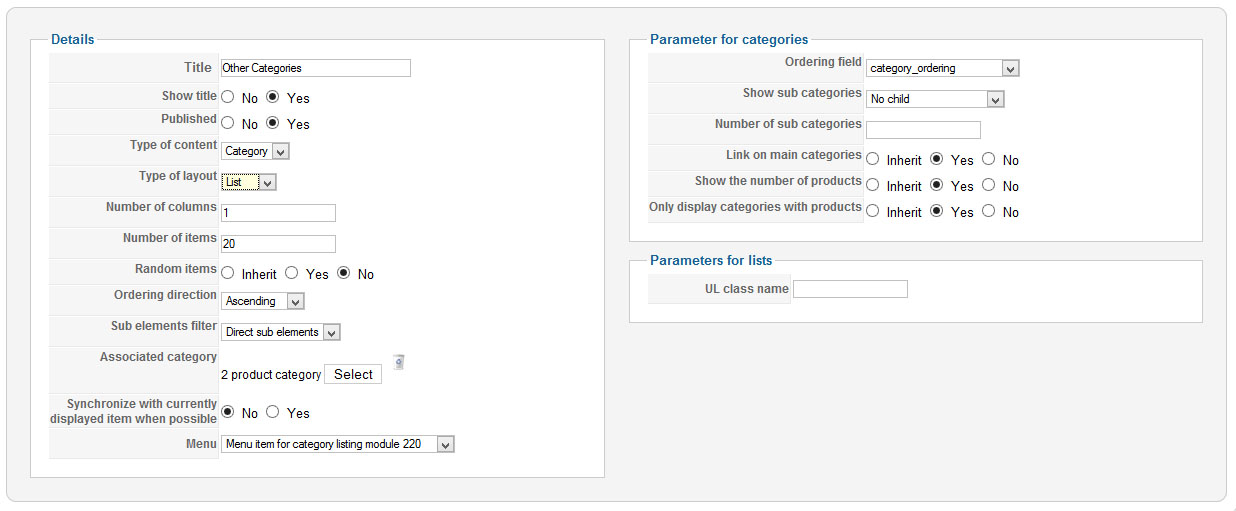Open the Ordering field dropdown
The width and height of the screenshot is (1236, 511).
coord(942,68)
